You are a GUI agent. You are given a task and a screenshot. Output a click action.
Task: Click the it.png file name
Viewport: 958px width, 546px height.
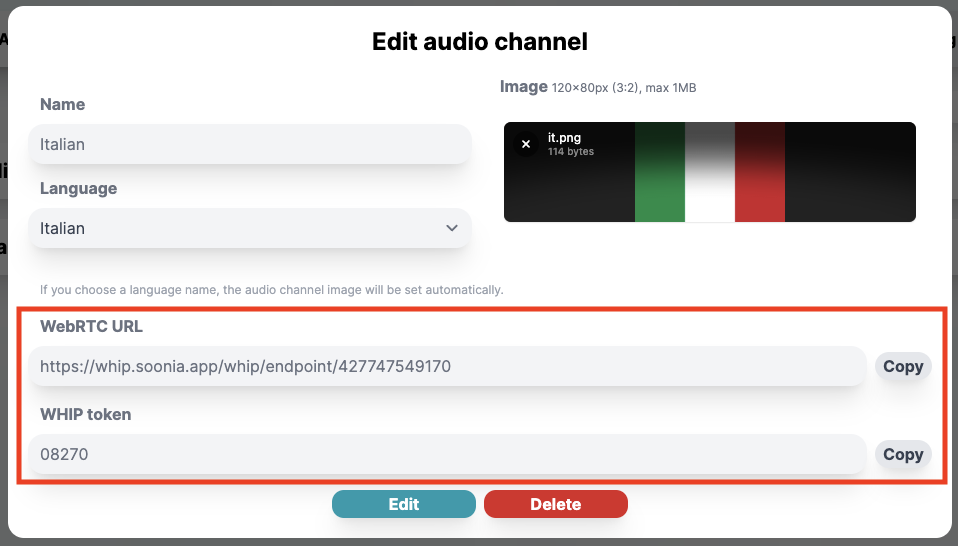pos(564,138)
